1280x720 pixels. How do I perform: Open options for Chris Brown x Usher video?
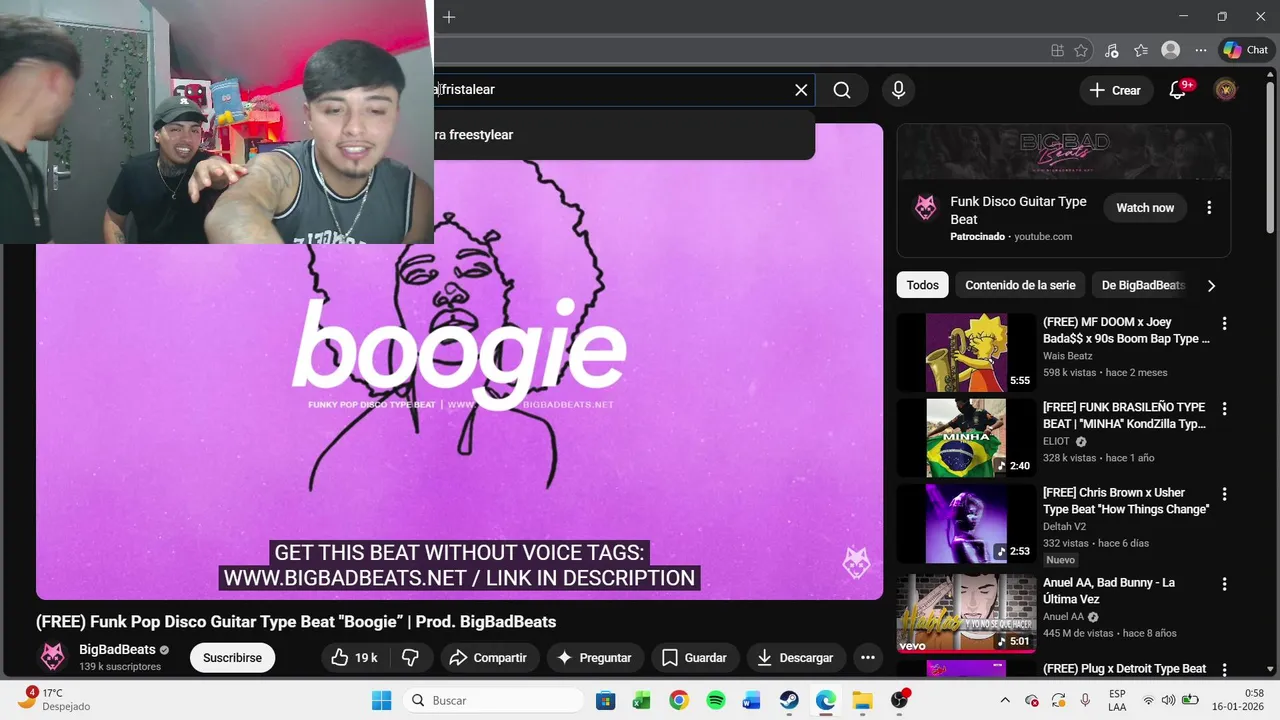point(1224,493)
